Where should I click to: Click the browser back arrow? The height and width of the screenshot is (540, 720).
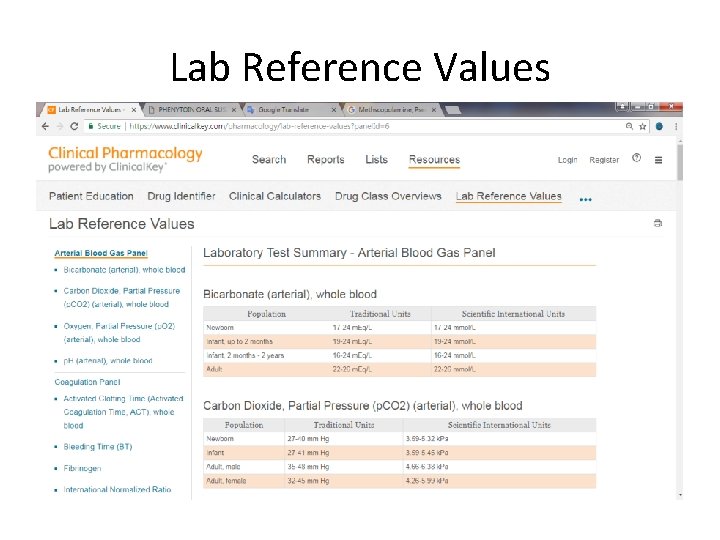click(45, 126)
